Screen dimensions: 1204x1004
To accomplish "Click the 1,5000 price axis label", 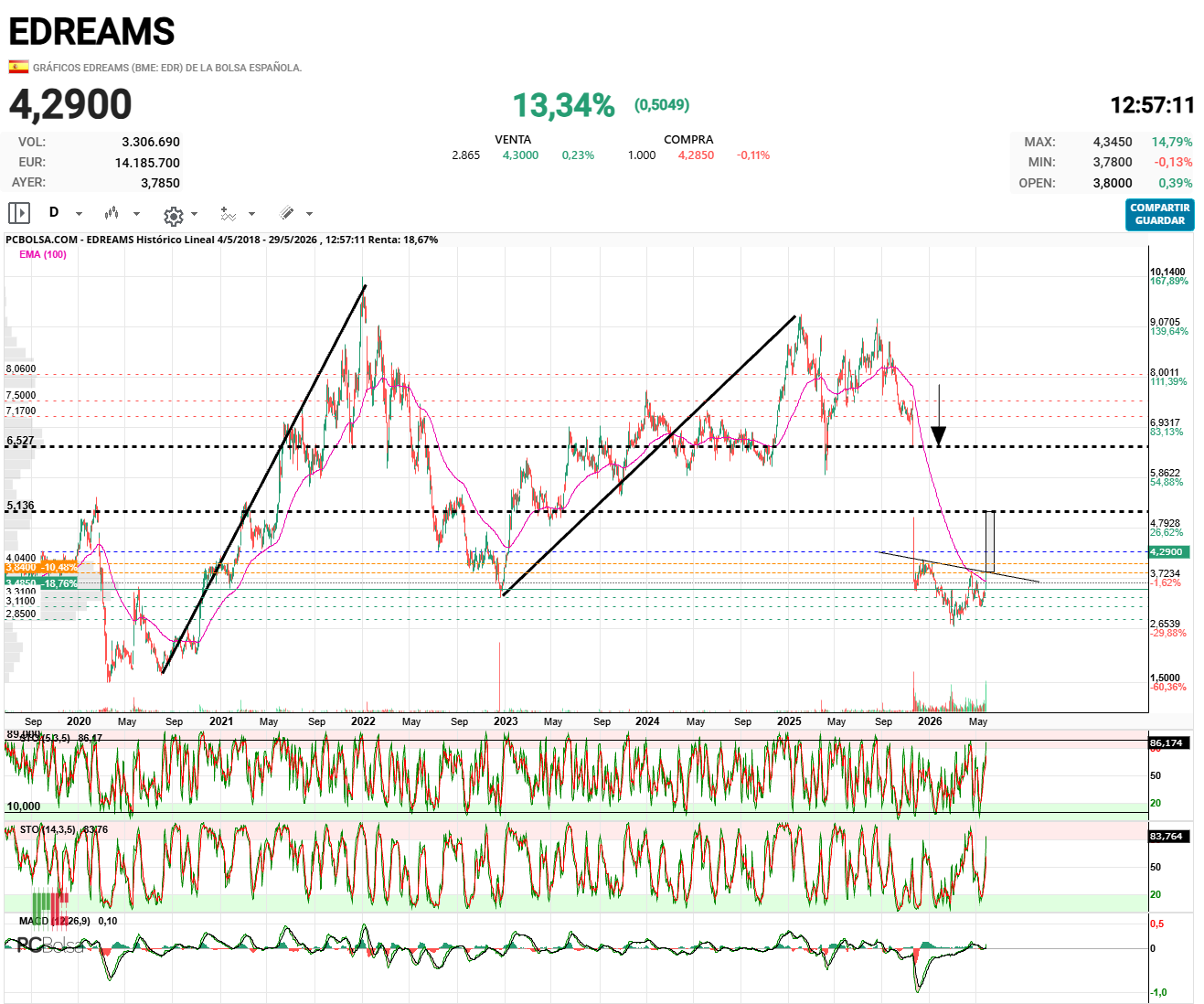I will click(1166, 678).
